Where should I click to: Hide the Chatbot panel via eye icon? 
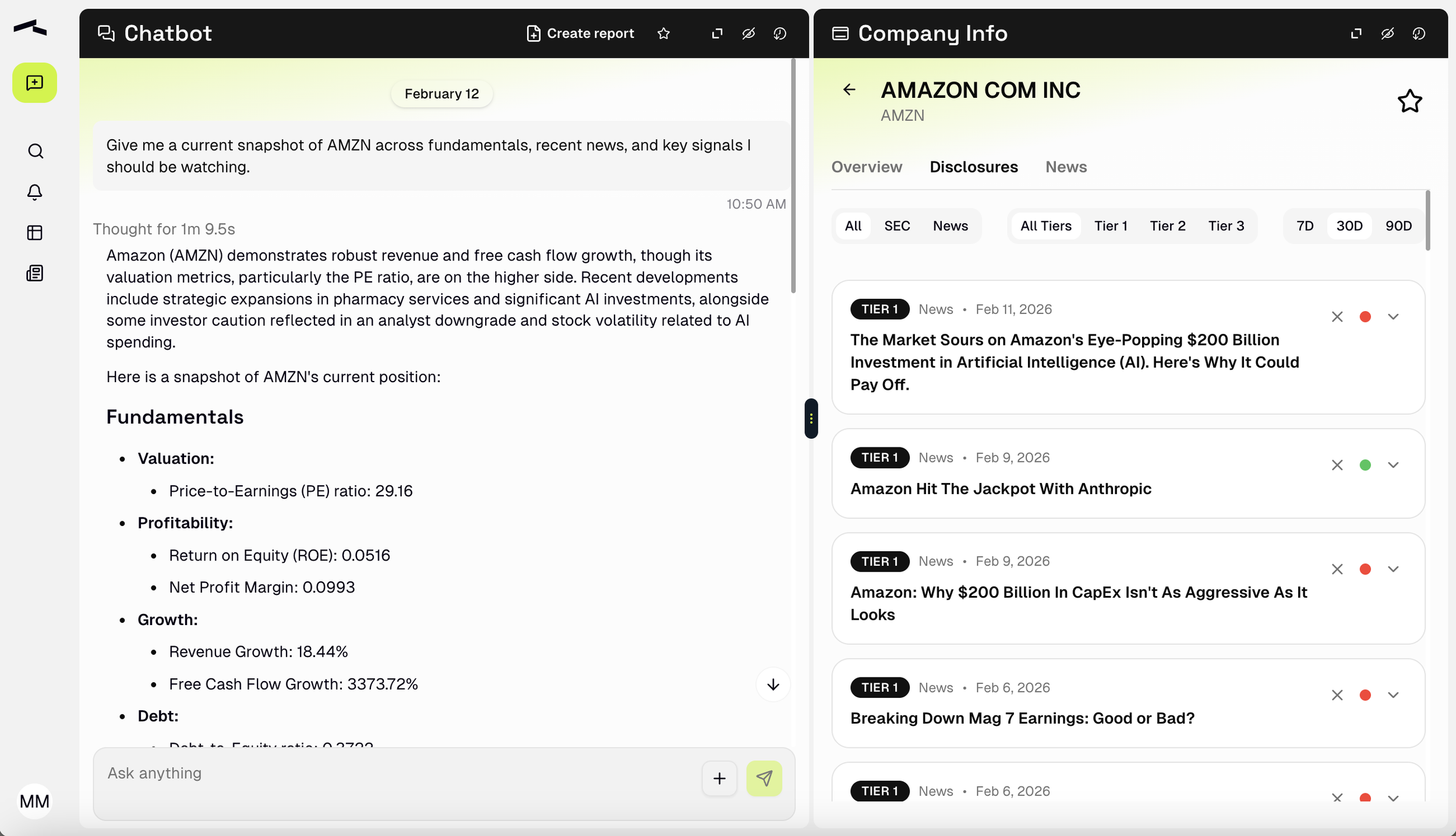[748, 34]
